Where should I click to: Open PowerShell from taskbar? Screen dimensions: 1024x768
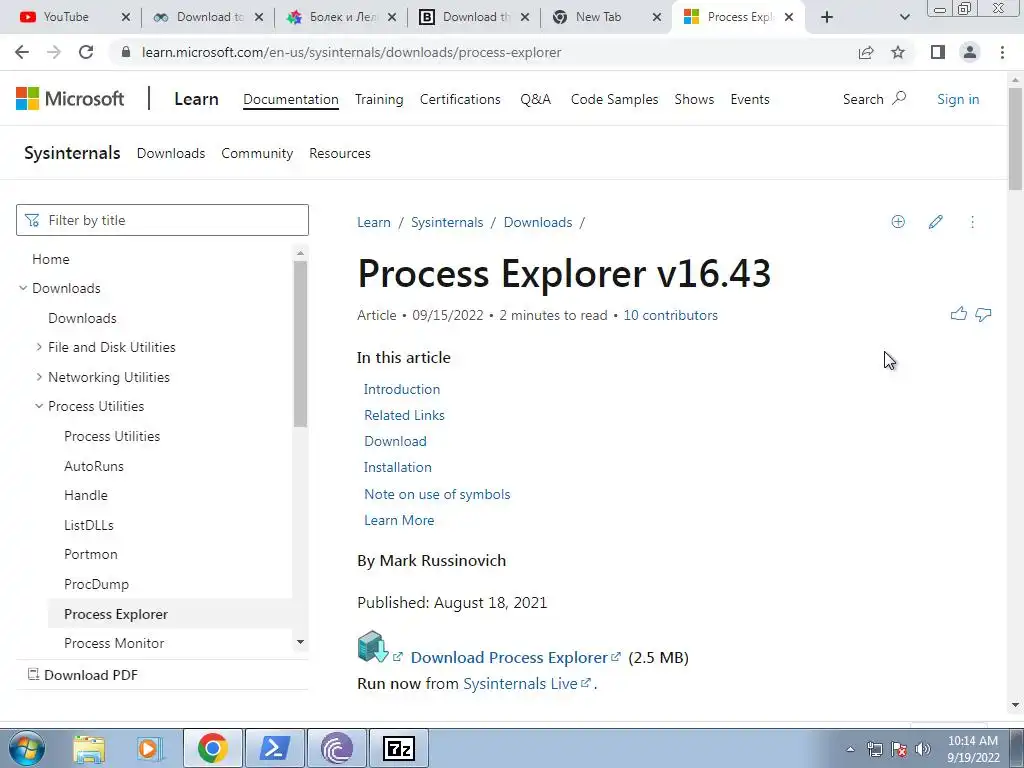click(275, 748)
